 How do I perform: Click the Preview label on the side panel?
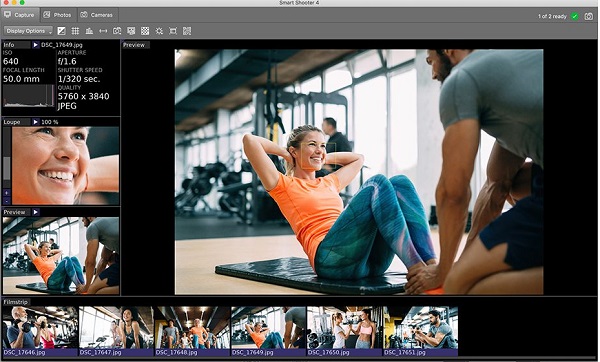coord(15,212)
